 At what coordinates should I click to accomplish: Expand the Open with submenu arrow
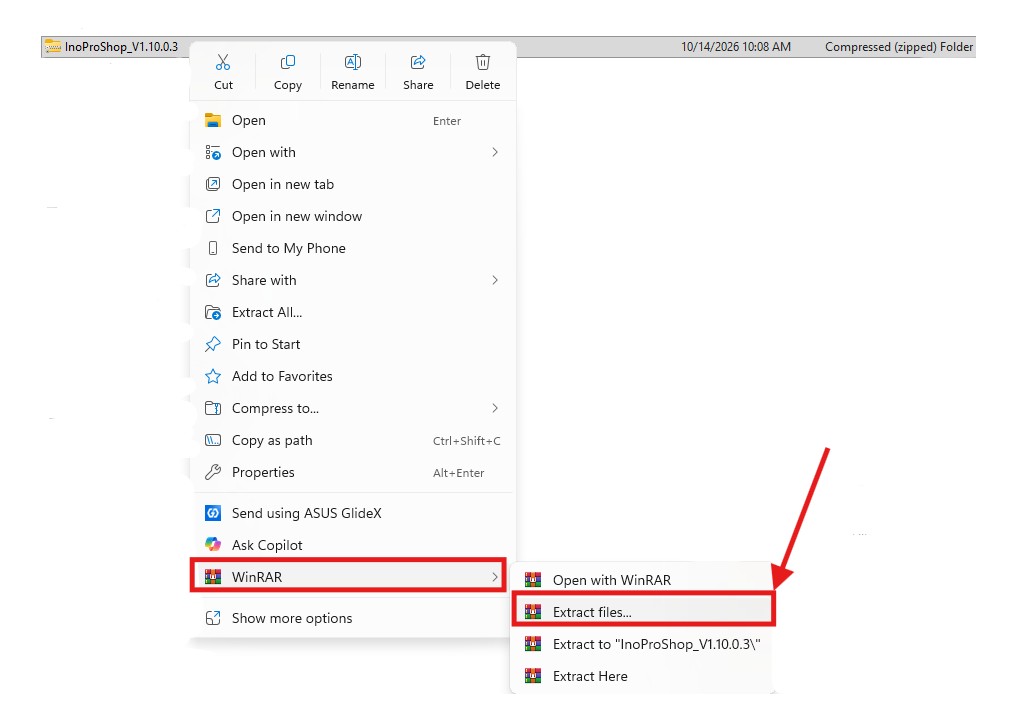[495, 152]
